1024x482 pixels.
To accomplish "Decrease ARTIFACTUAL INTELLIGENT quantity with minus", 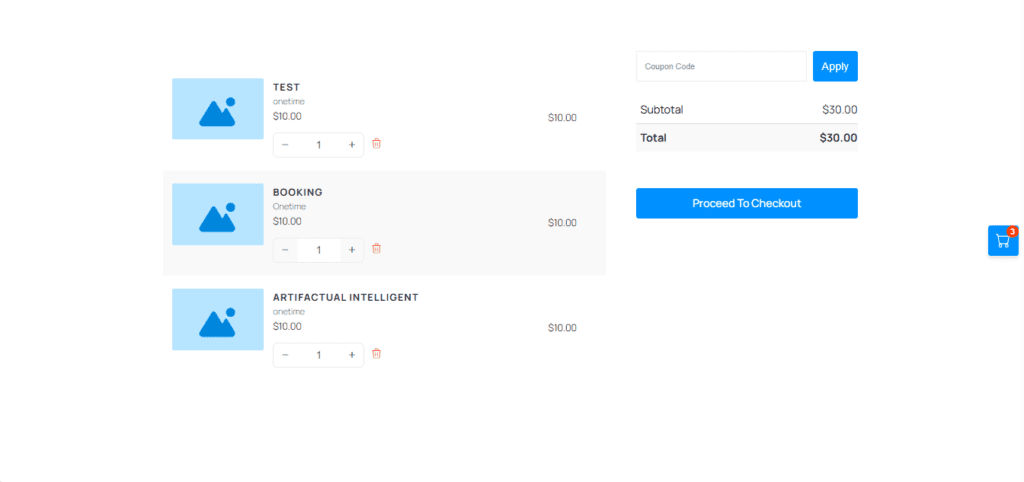I will pos(285,355).
